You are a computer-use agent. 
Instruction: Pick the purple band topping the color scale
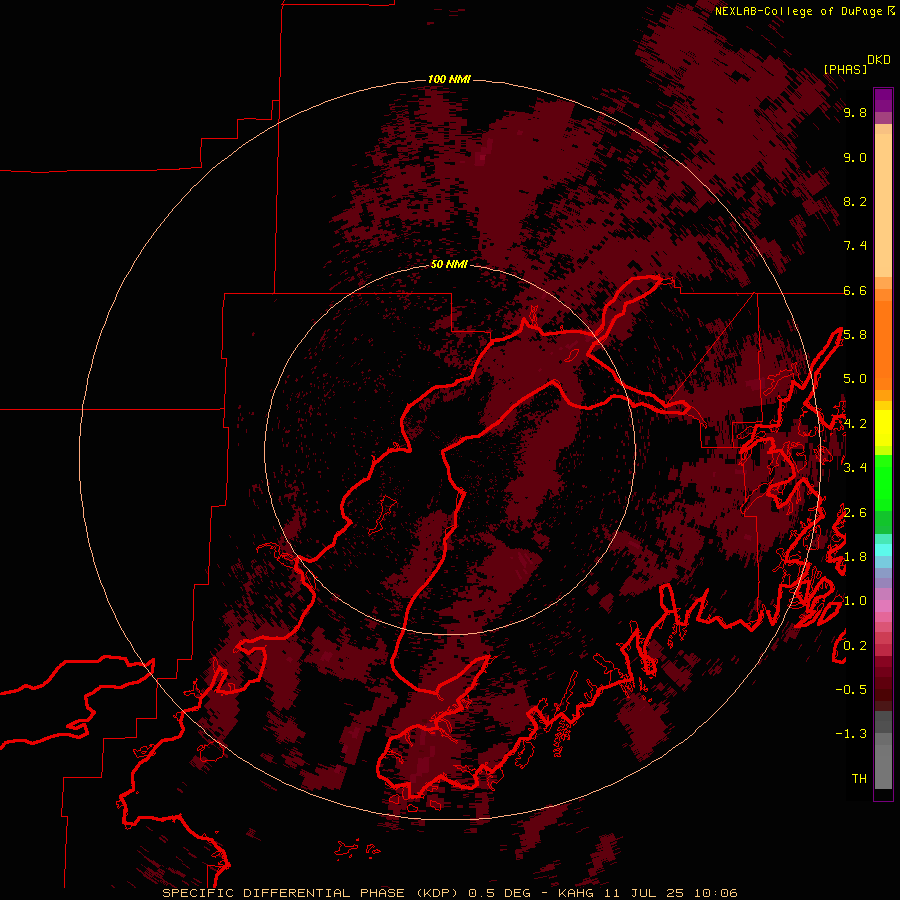[x=883, y=101]
